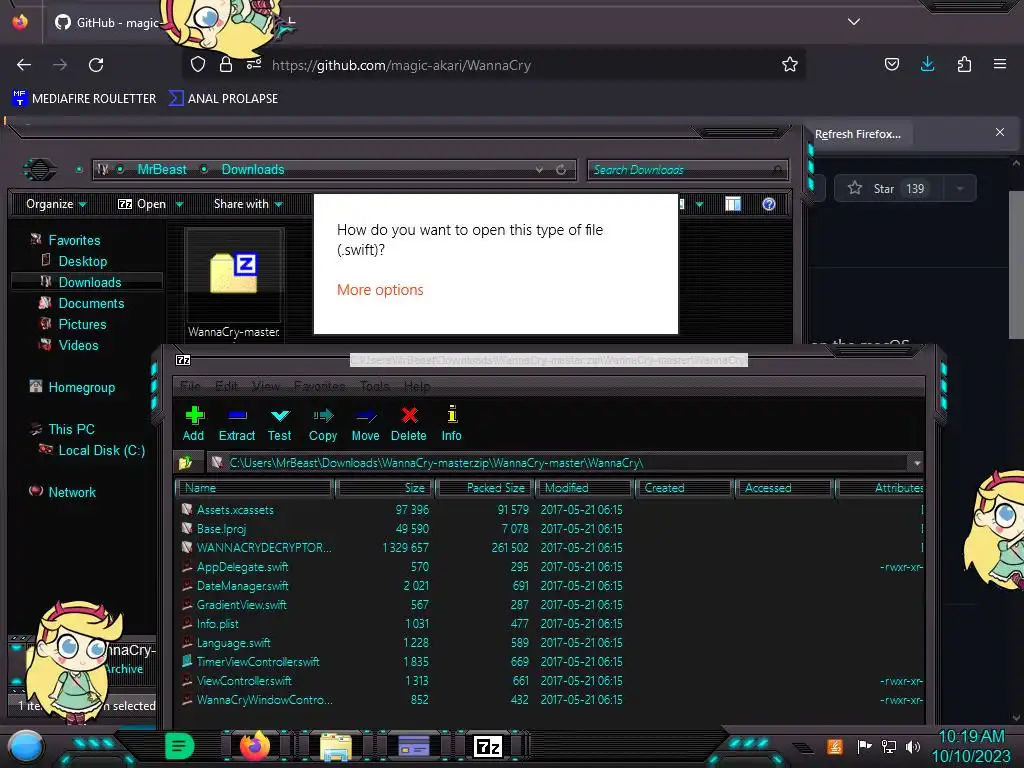
Task: Click the green notes app taskbar icon
Action: [180, 746]
